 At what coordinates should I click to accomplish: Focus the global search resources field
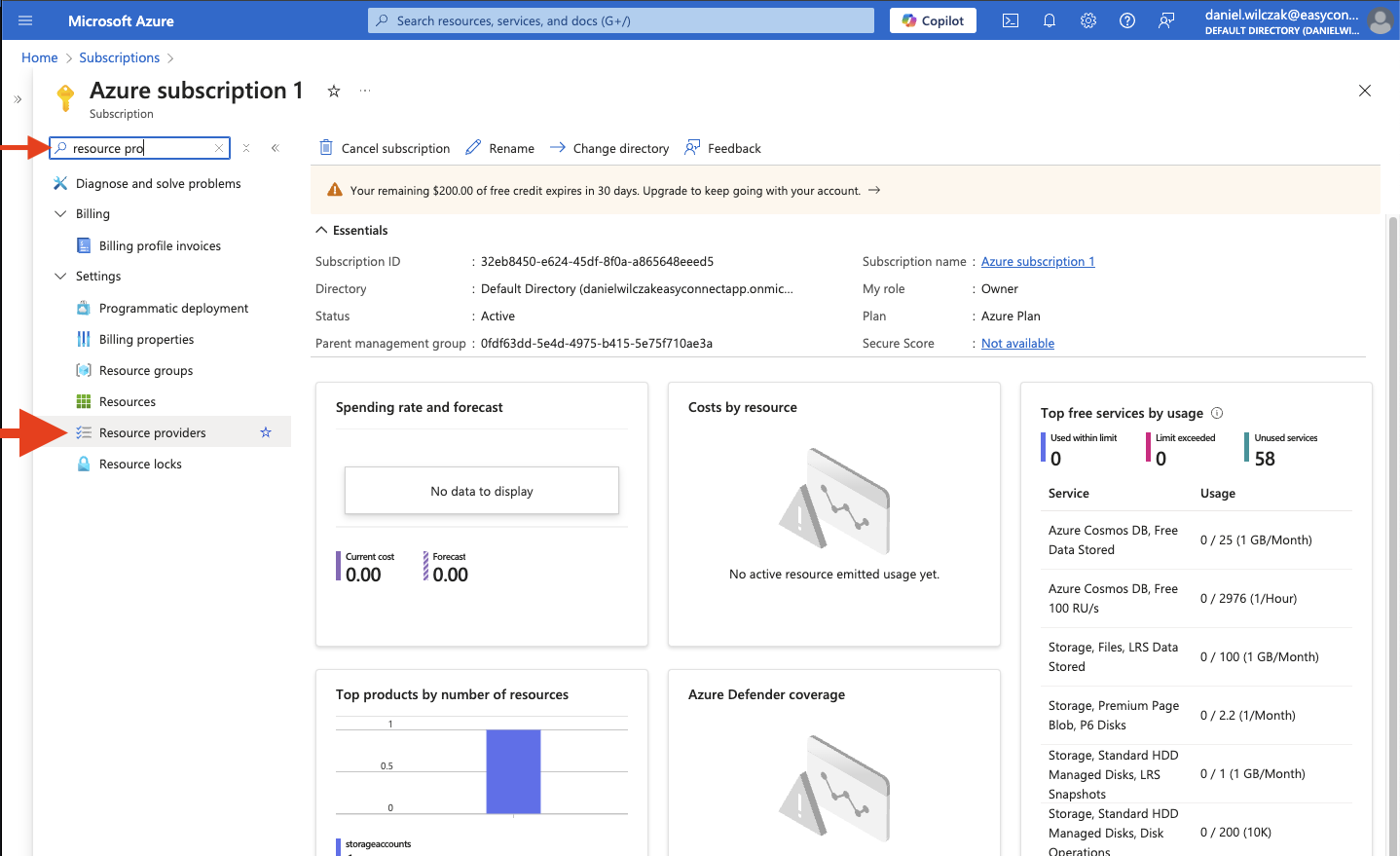[621, 20]
